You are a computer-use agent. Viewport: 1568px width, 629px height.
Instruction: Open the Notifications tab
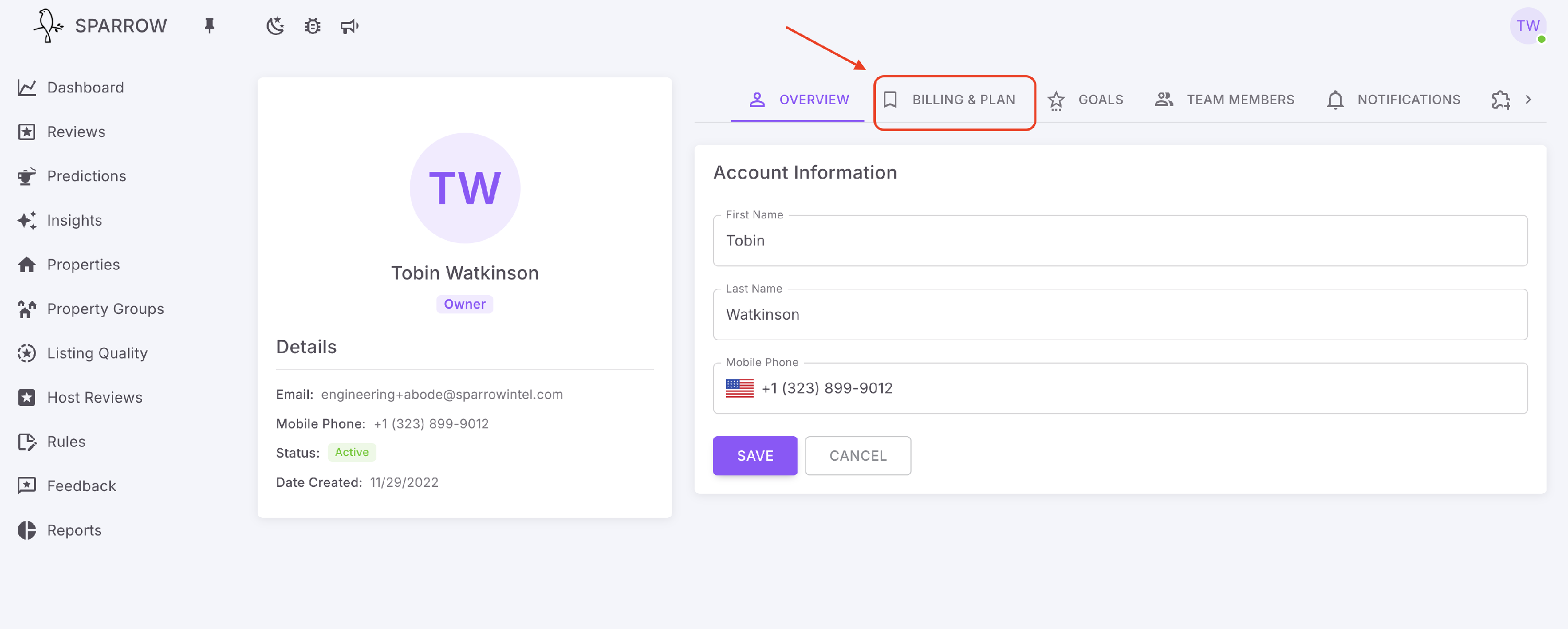click(x=1393, y=100)
